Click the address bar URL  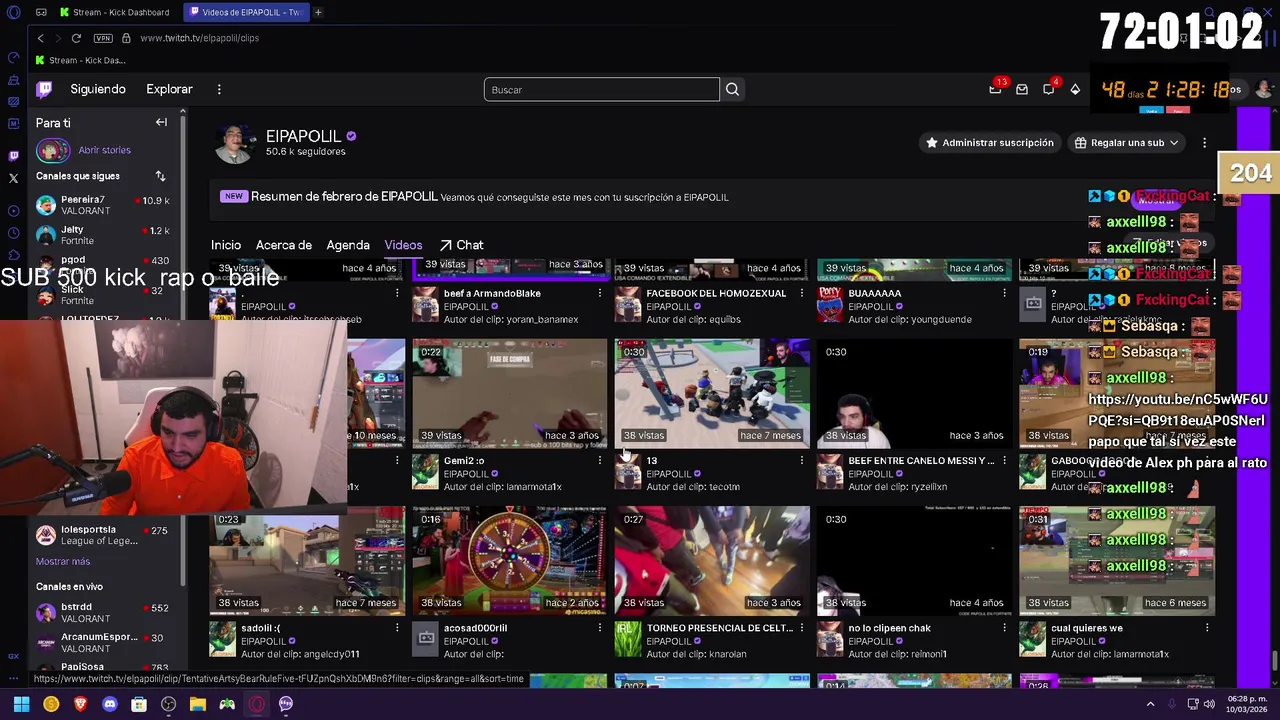tap(199, 38)
